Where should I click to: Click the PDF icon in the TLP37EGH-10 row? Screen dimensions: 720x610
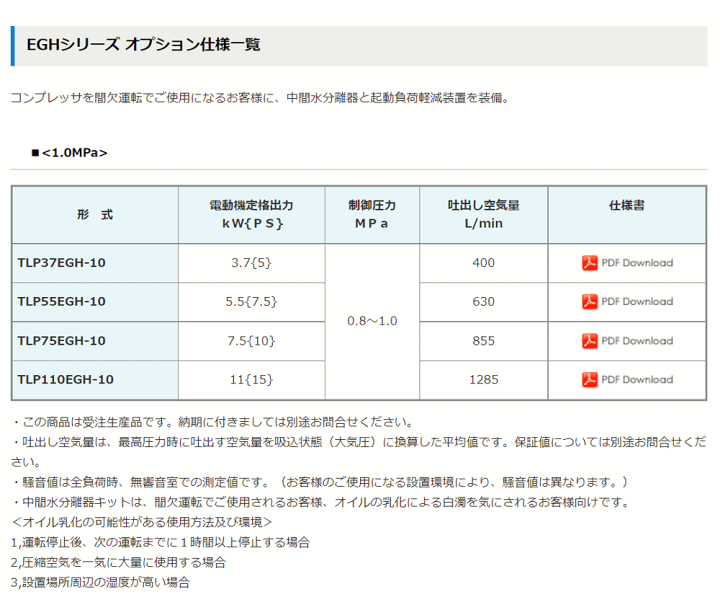coord(590,263)
